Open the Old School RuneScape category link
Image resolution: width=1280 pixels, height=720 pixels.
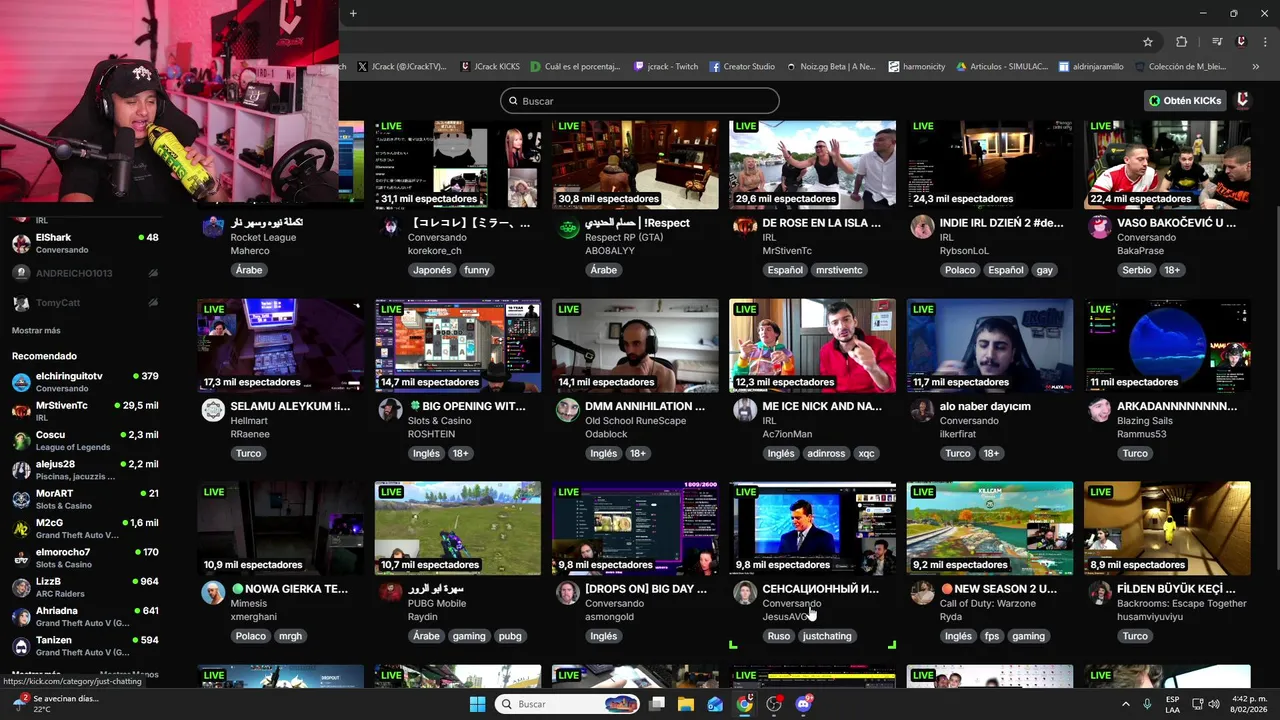(635, 421)
